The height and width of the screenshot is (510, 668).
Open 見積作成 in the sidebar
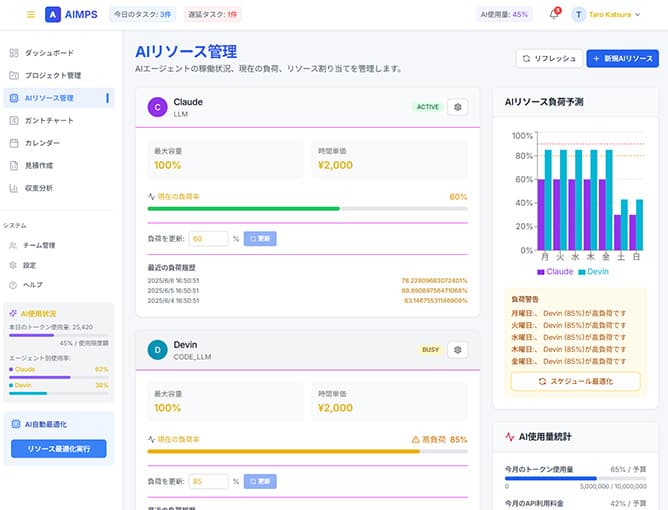click(59, 165)
